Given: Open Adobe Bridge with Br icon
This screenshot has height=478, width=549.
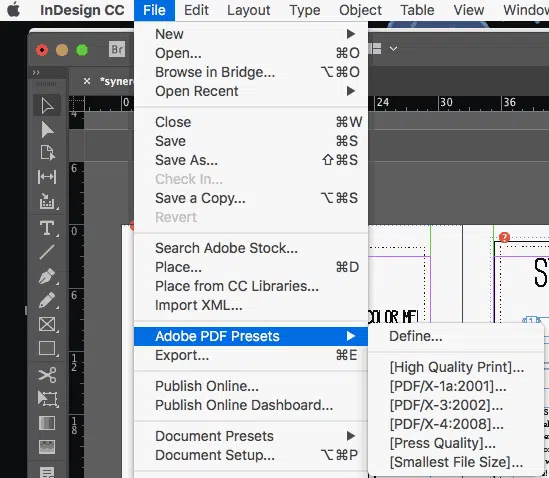Looking at the screenshot, I should tap(117, 49).
